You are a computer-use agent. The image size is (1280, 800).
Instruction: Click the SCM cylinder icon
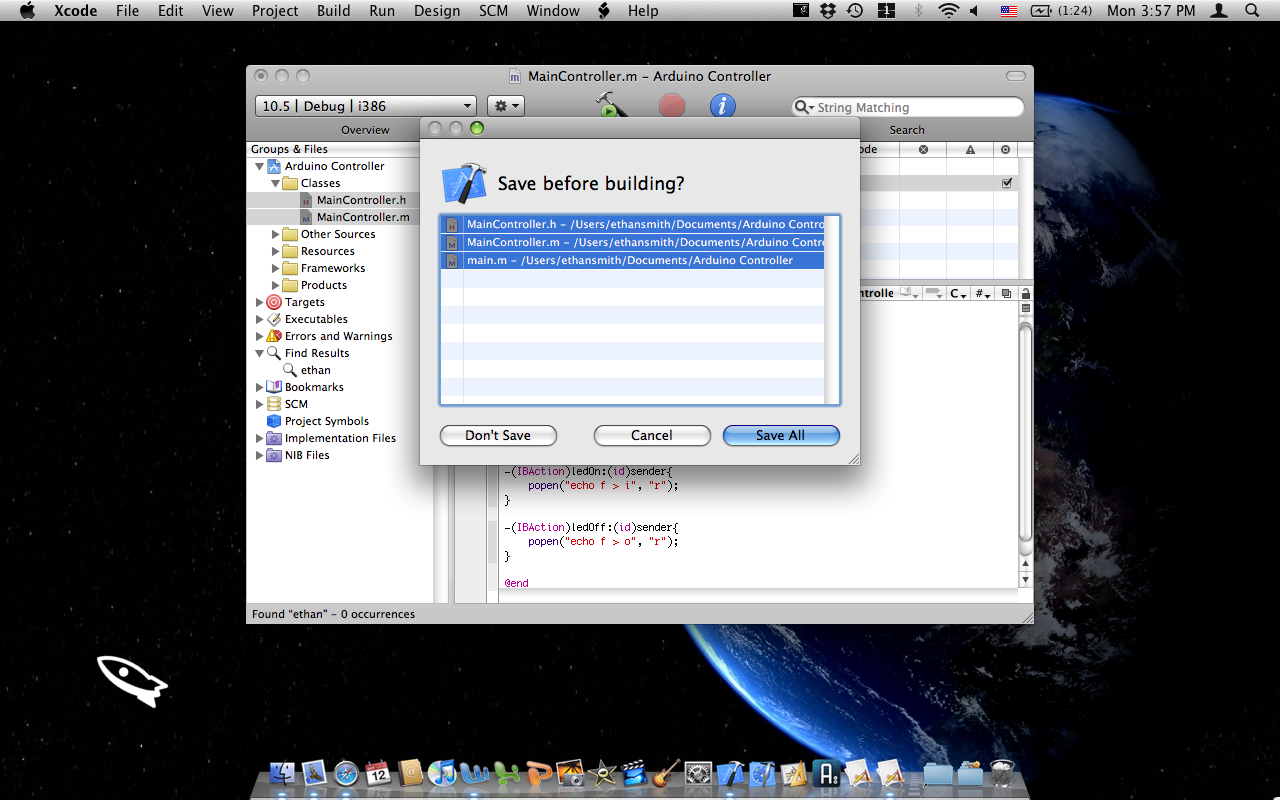[x=274, y=404]
